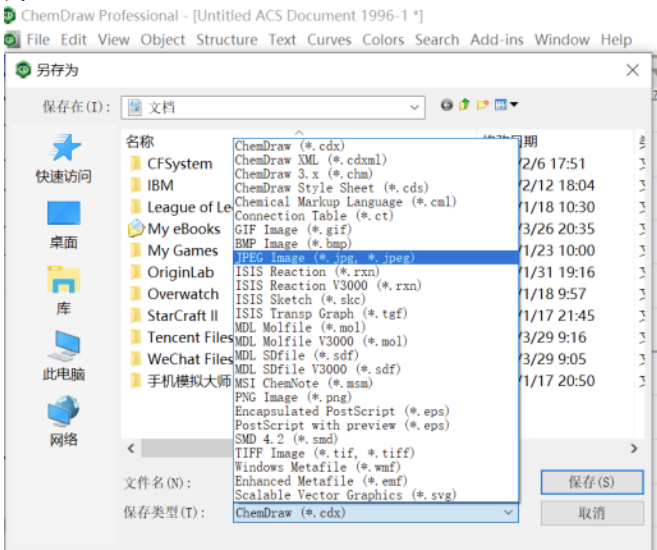This screenshot has width=657, height=550.
Task: Open the Edit menu
Action: (x=74, y=40)
